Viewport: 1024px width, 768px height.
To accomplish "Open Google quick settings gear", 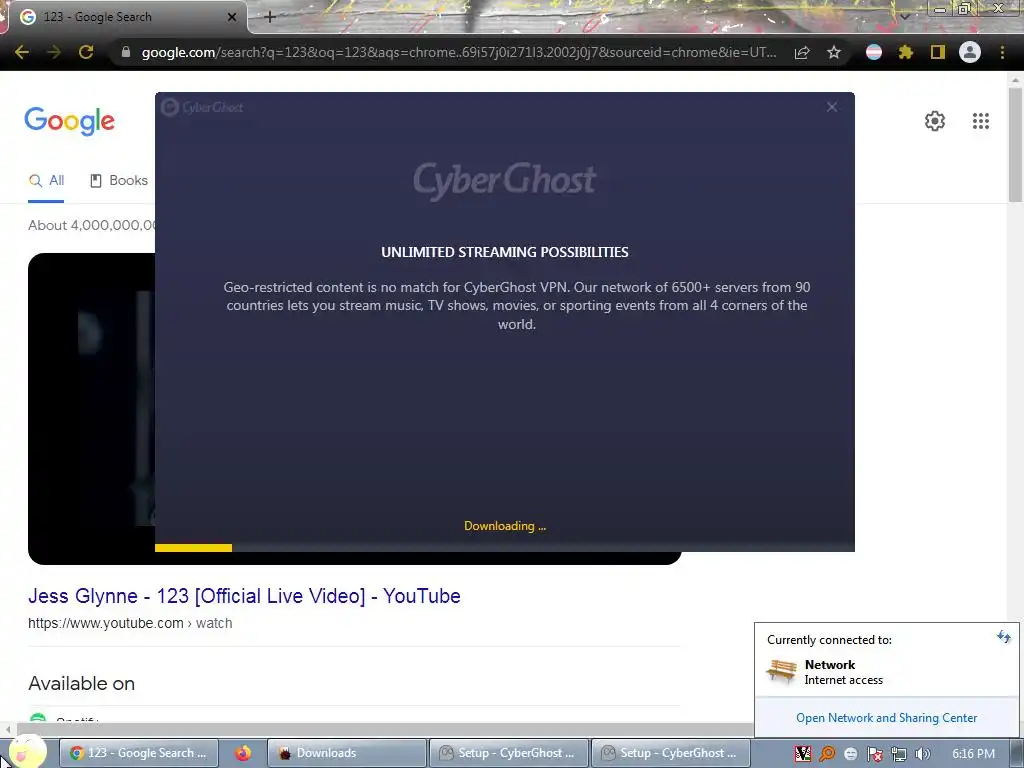I will pyautogui.click(x=935, y=121).
